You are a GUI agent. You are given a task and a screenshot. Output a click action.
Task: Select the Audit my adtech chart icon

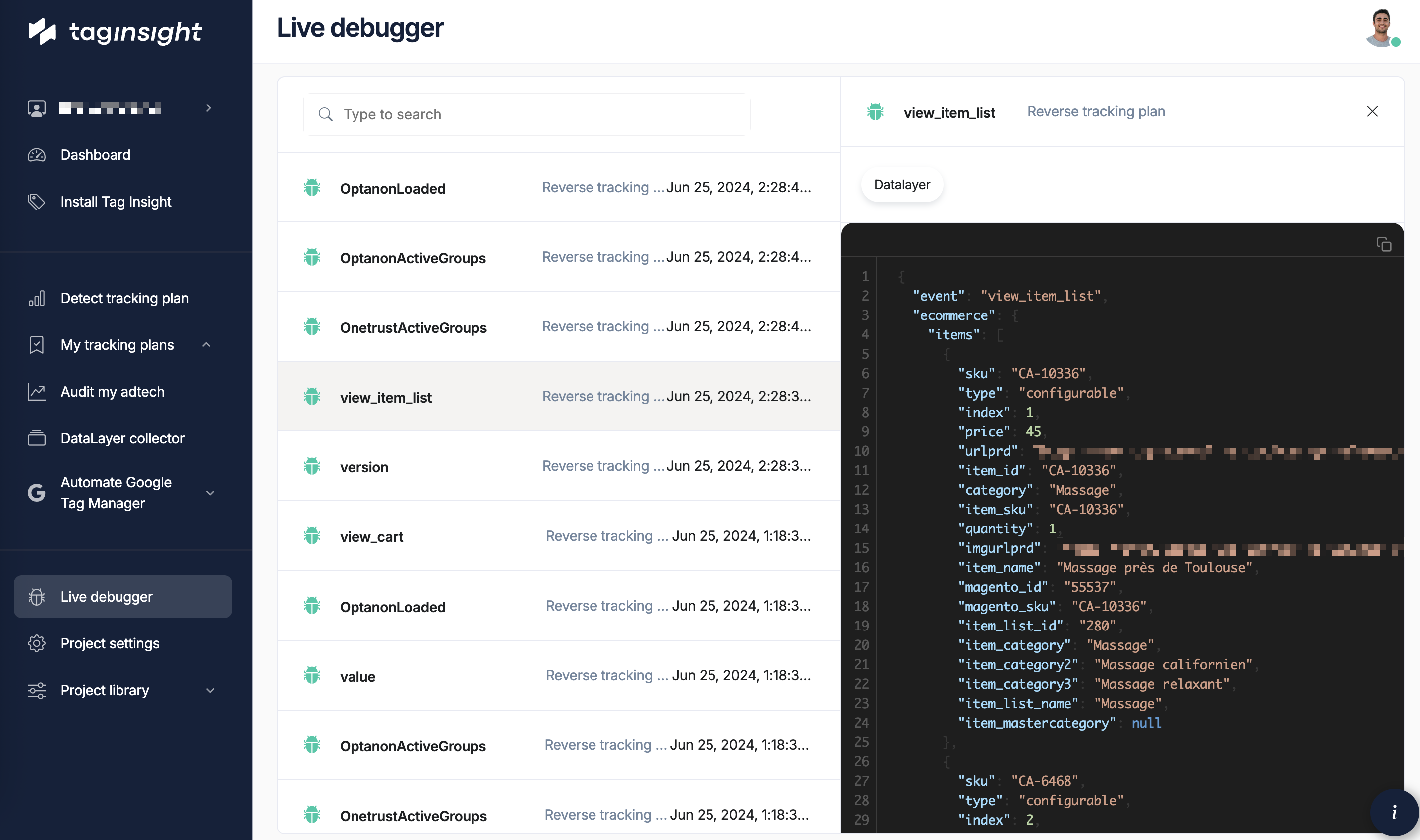(x=37, y=391)
